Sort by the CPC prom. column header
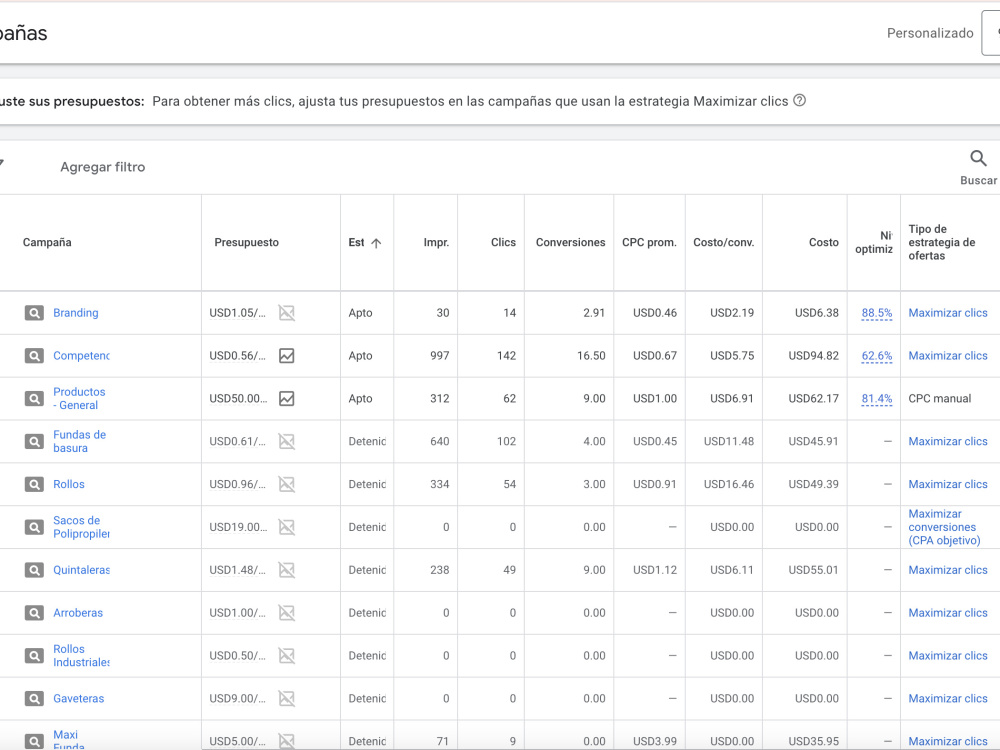Viewport: 1000px width, 750px height. pyautogui.click(x=649, y=242)
